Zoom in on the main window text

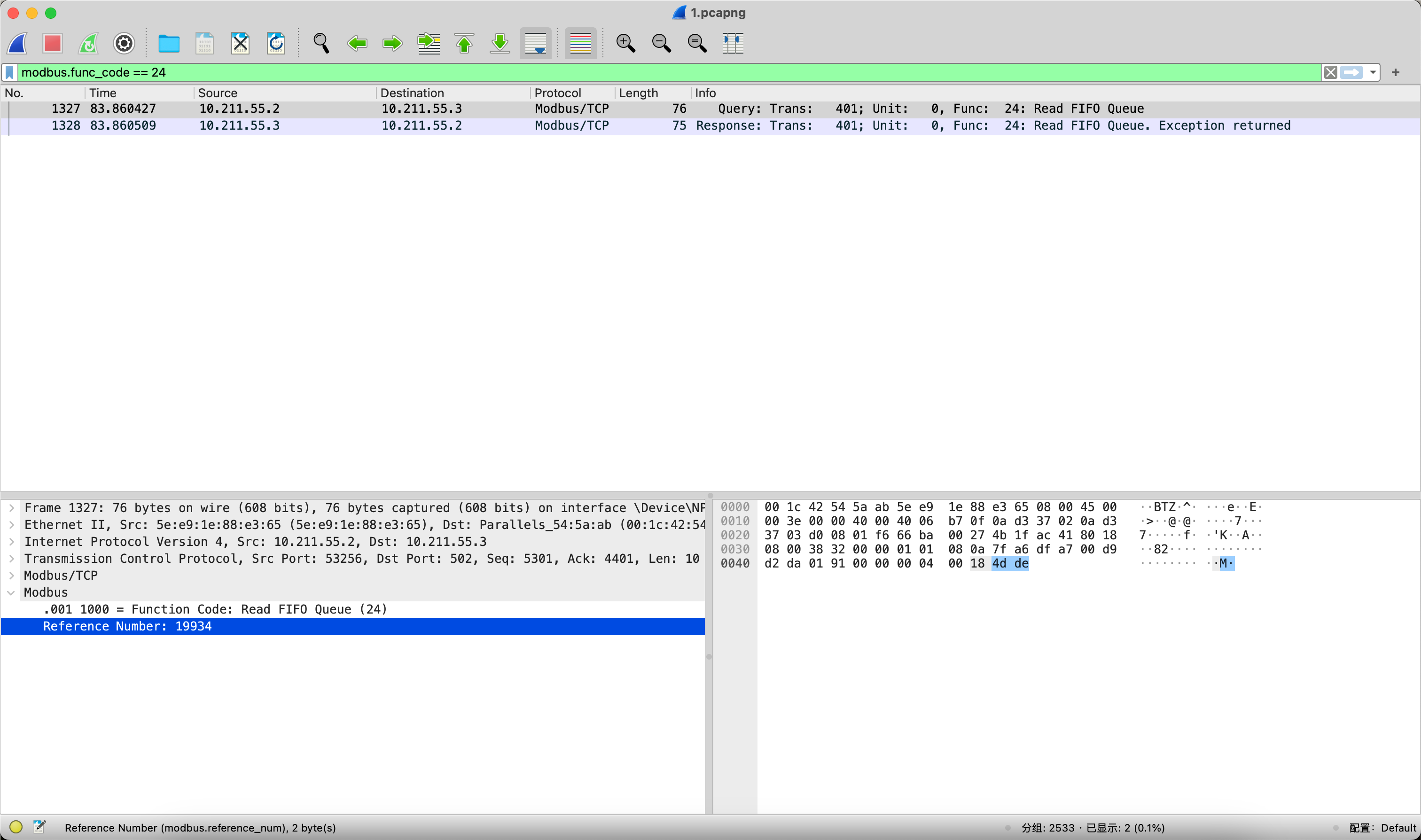coord(625,43)
